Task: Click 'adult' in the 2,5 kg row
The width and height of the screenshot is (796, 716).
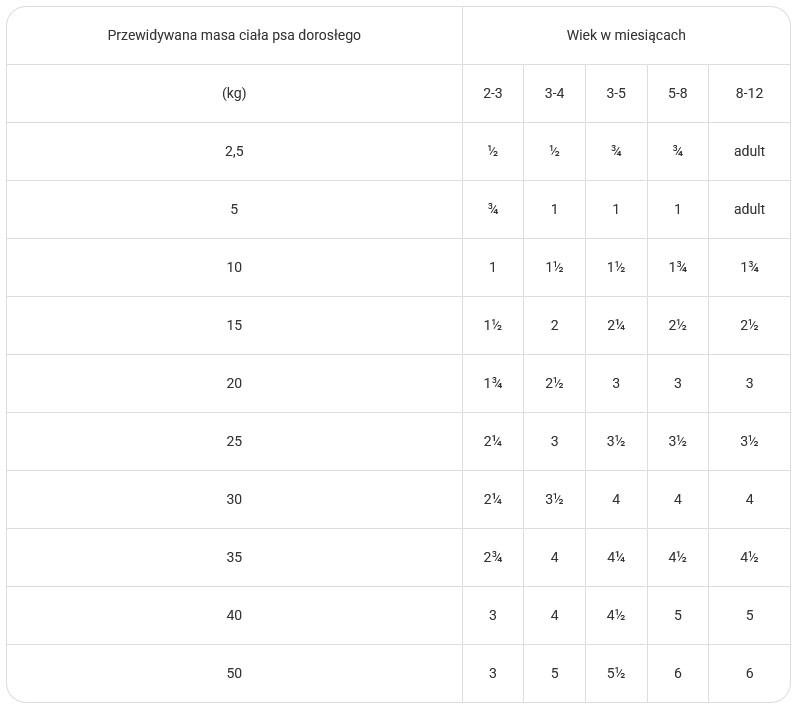Action: tap(749, 151)
